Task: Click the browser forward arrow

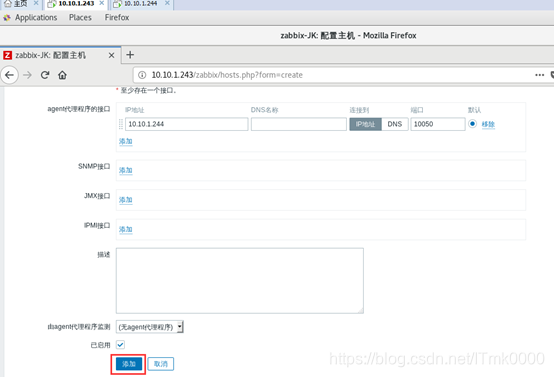Action: click(x=28, y=75)
